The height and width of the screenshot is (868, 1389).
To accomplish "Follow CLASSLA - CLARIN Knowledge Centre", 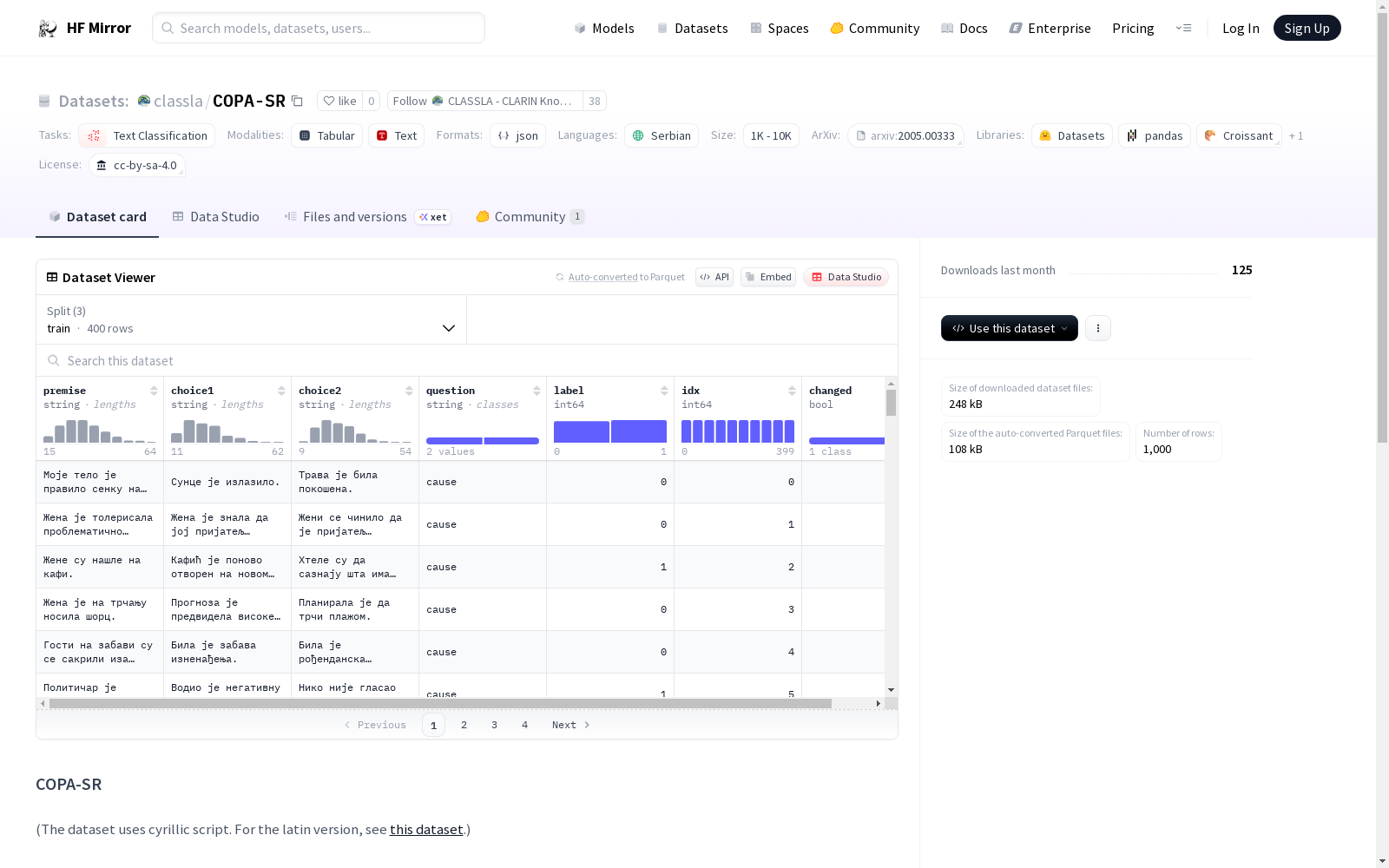I will 485,101.
